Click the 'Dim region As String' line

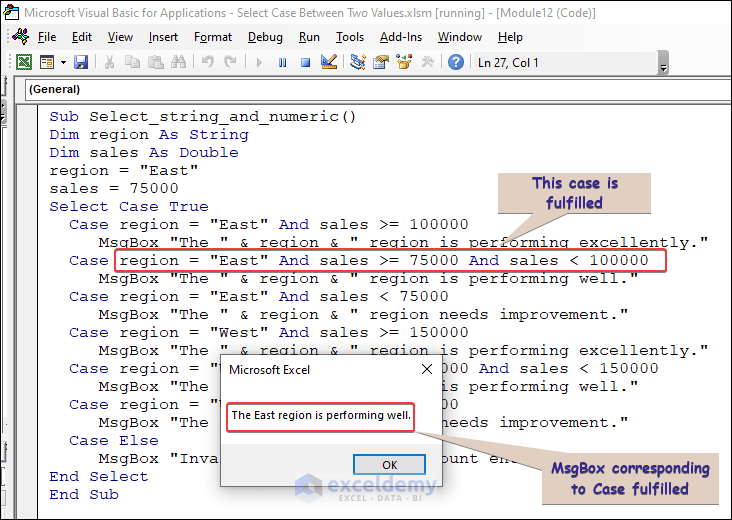pyautogui.click(x=149, y=134)
